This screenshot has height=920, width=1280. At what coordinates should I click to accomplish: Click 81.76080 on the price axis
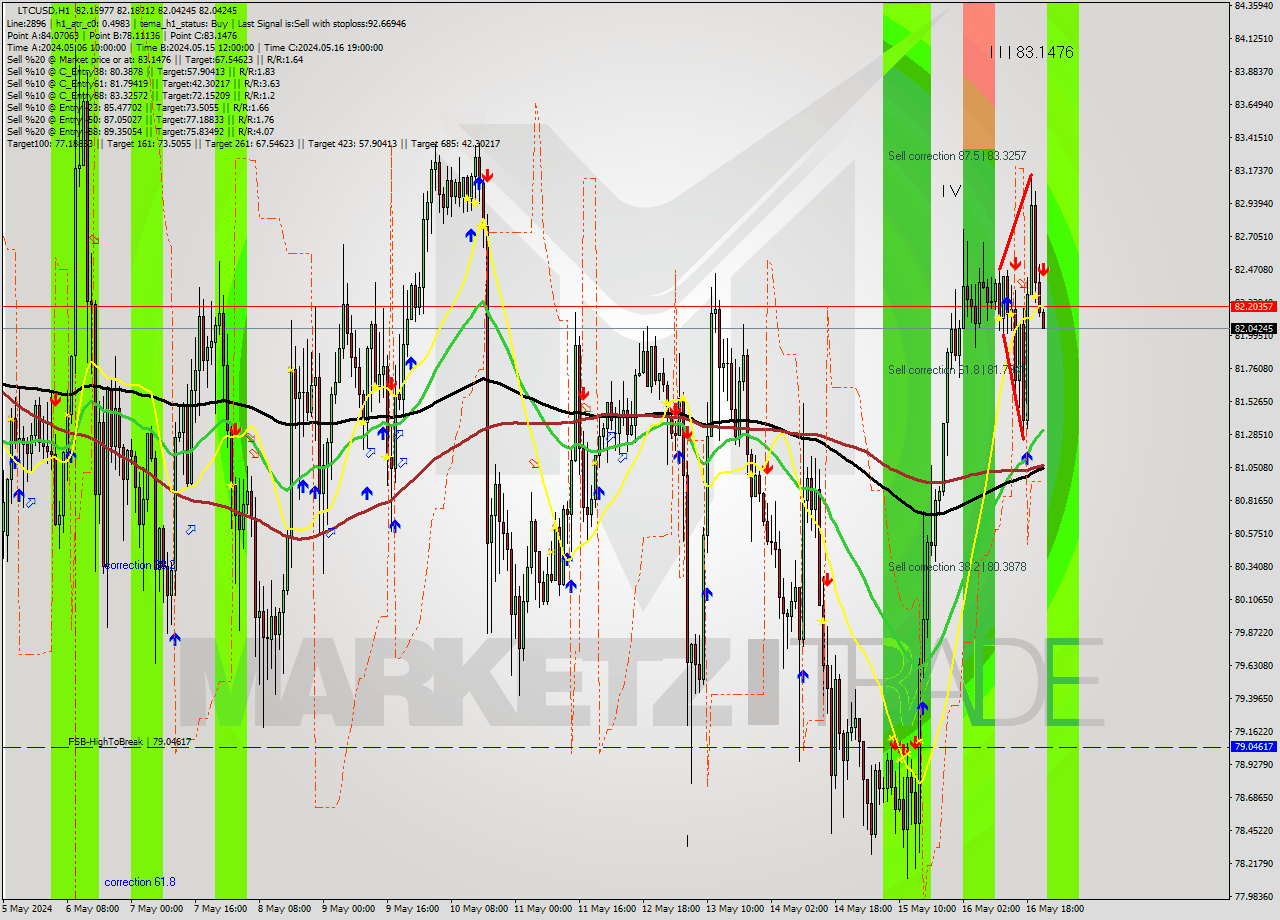(x=1254, y=369)
